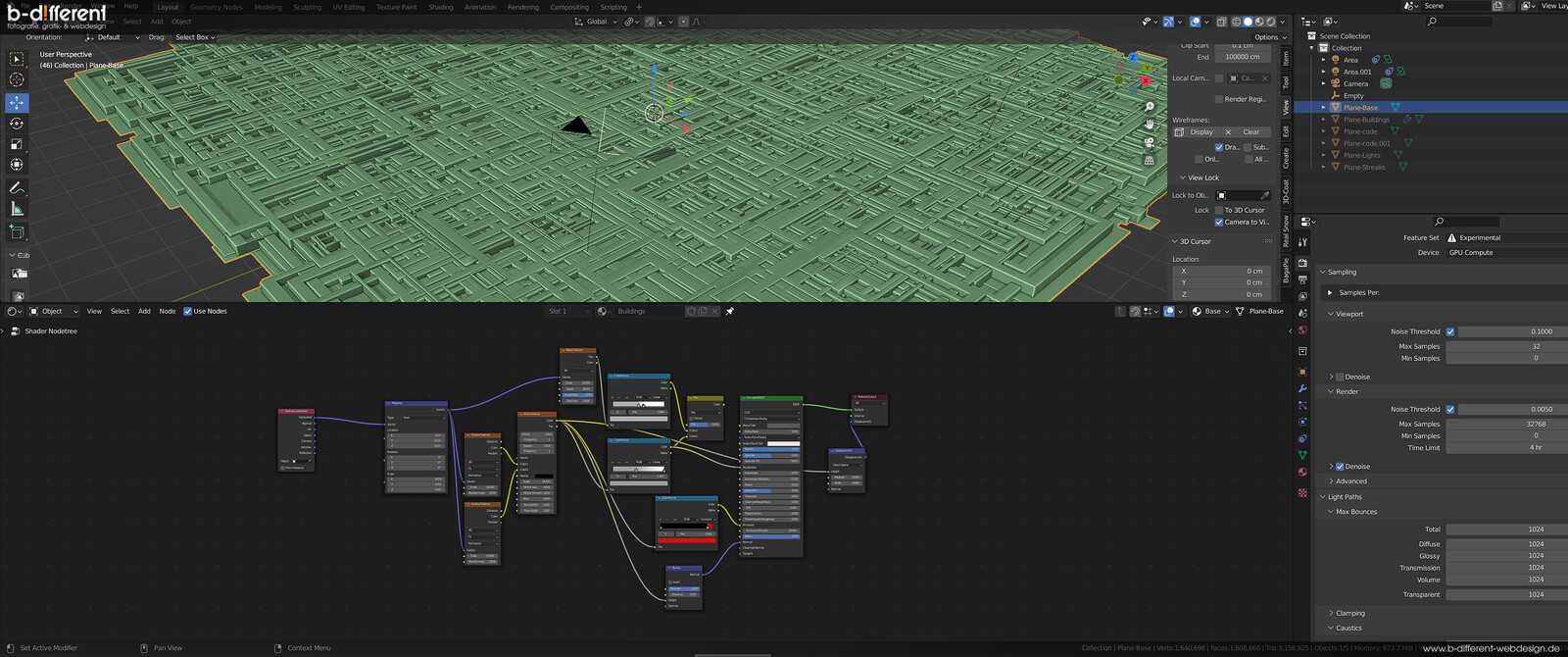
Task: Open the Modifier properties wrench icon
Action: pos(1302,388)
